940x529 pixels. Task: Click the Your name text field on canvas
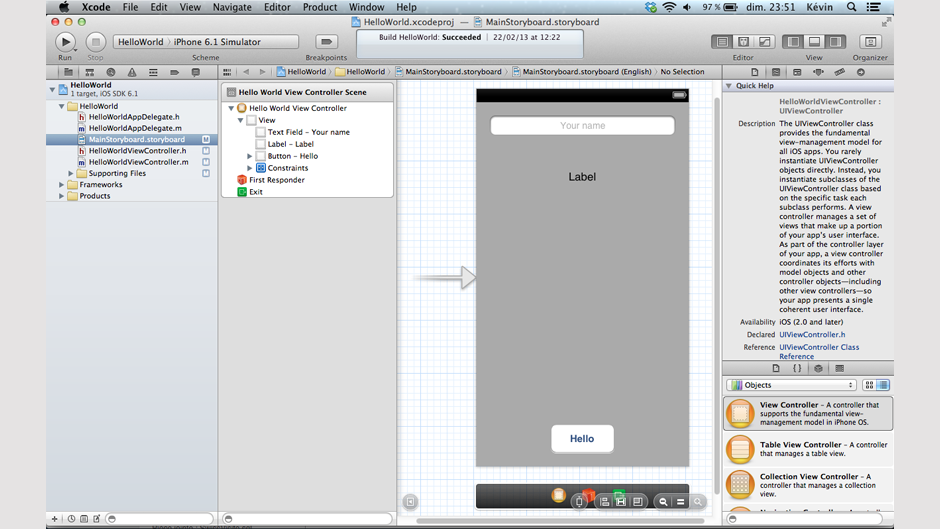coord(583,125)
